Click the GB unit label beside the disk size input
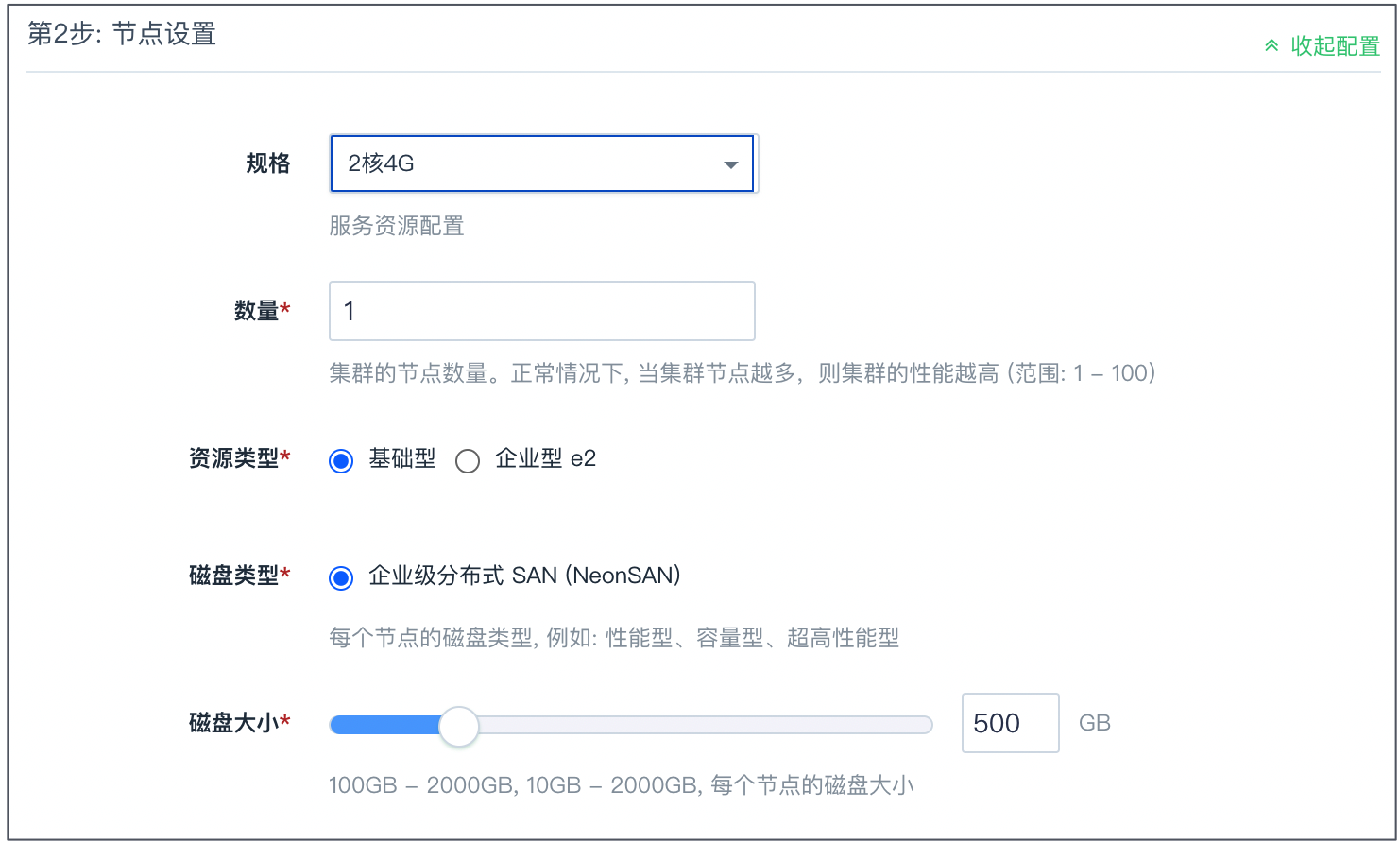Screen dimensions: 1400x843 click(x=1095, y=723)
